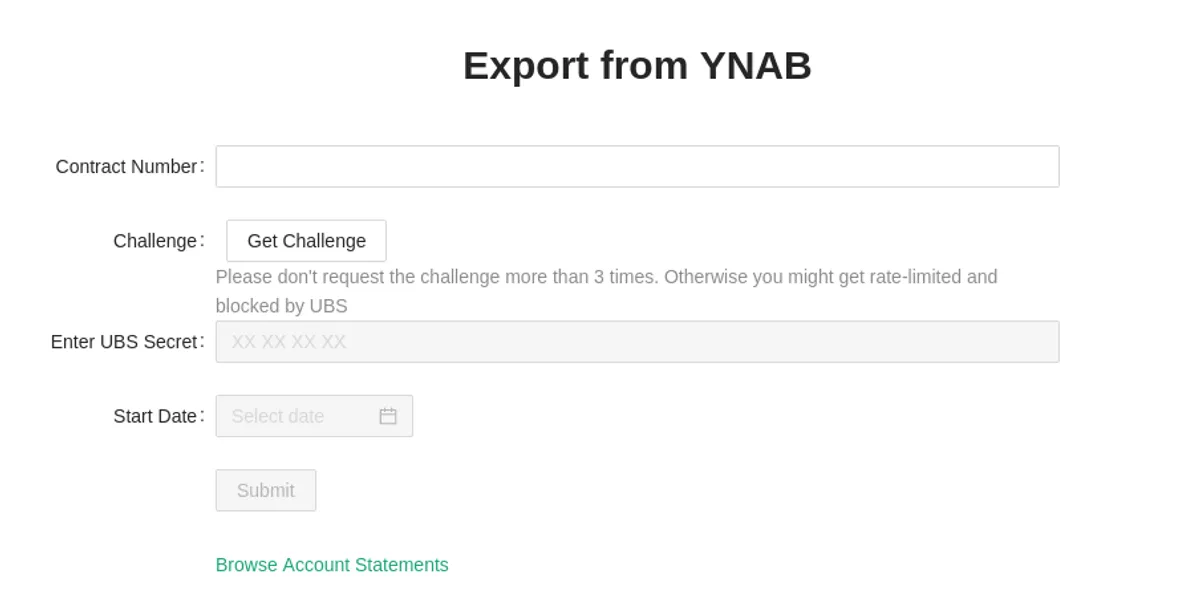Screen dimensions: 1200x605
Task: Click the Start Date label
Action: 156,416
